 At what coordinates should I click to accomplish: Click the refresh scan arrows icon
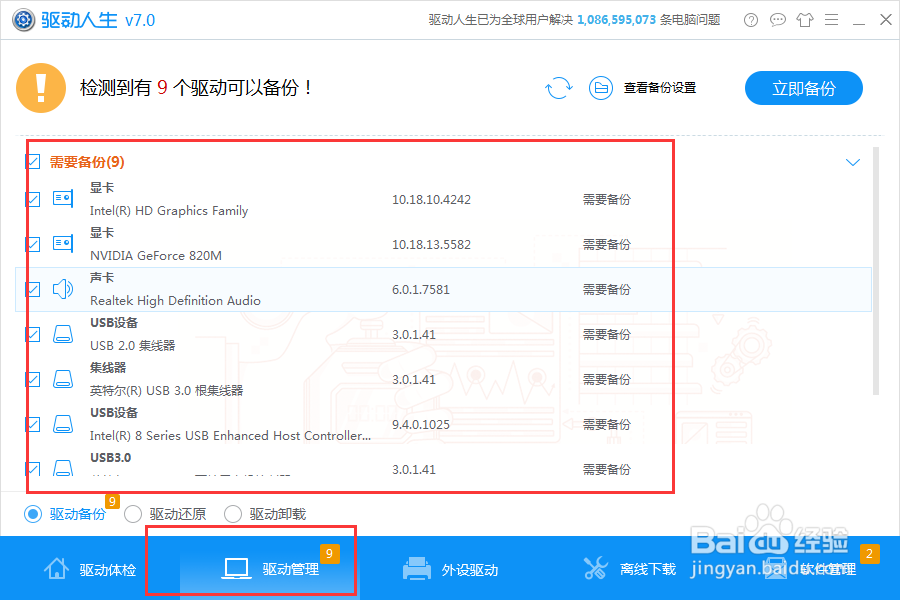point(558,88)
